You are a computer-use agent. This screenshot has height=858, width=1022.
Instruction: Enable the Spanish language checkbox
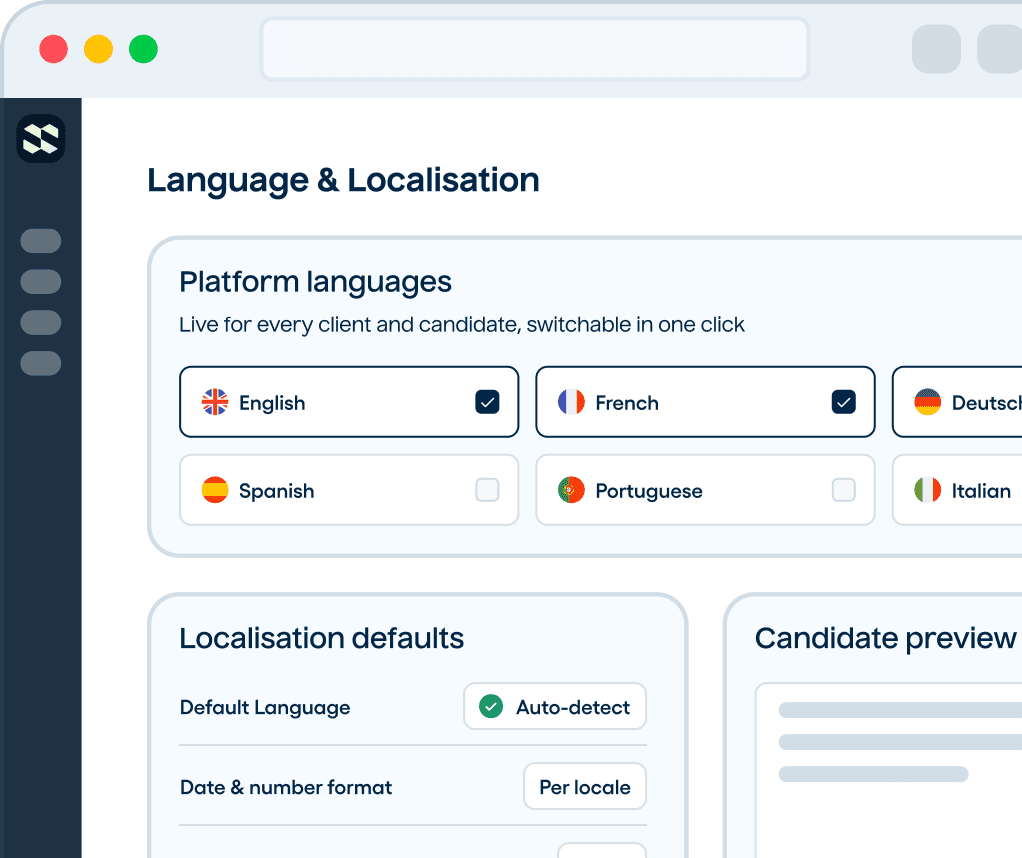[x=487, y=490]
